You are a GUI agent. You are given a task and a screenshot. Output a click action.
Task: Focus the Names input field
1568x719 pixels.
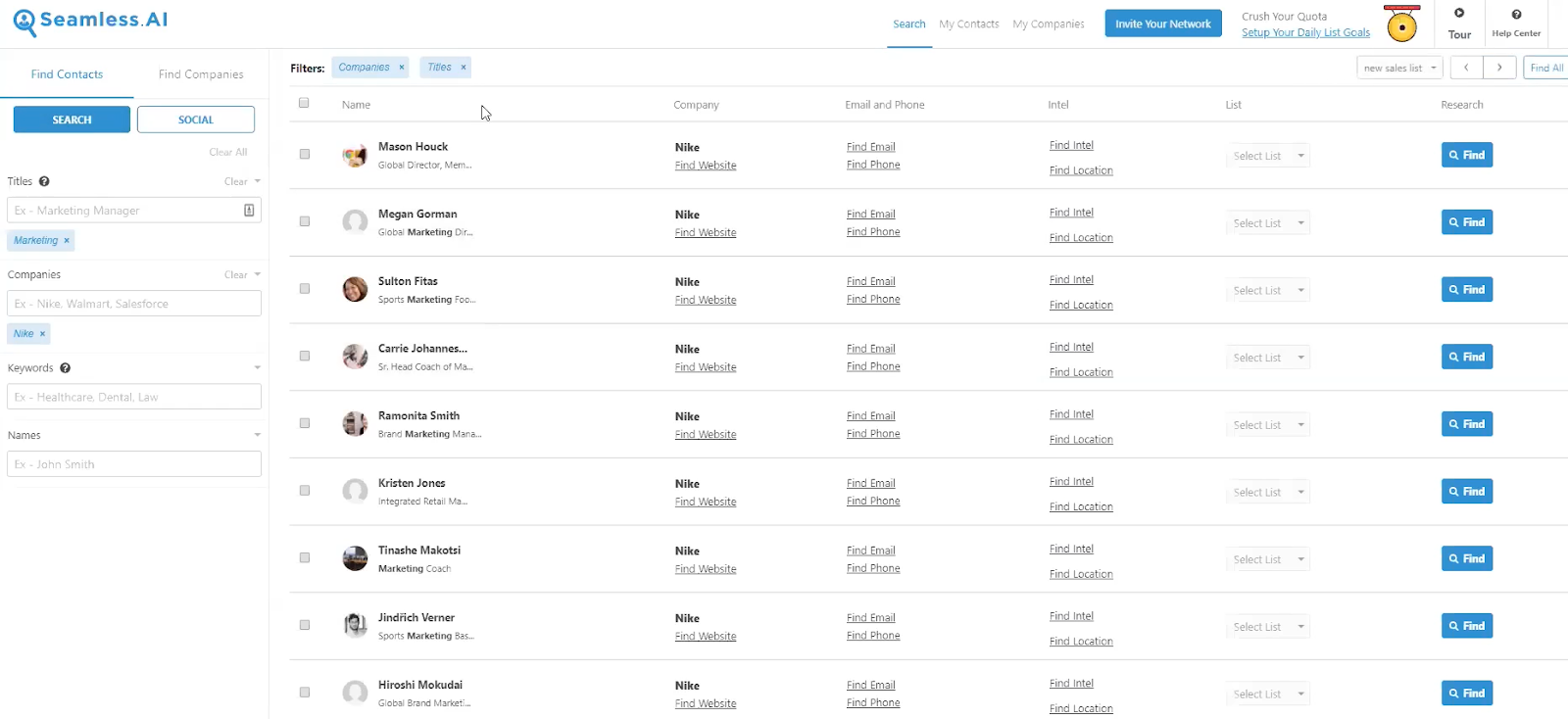point(134,464)
